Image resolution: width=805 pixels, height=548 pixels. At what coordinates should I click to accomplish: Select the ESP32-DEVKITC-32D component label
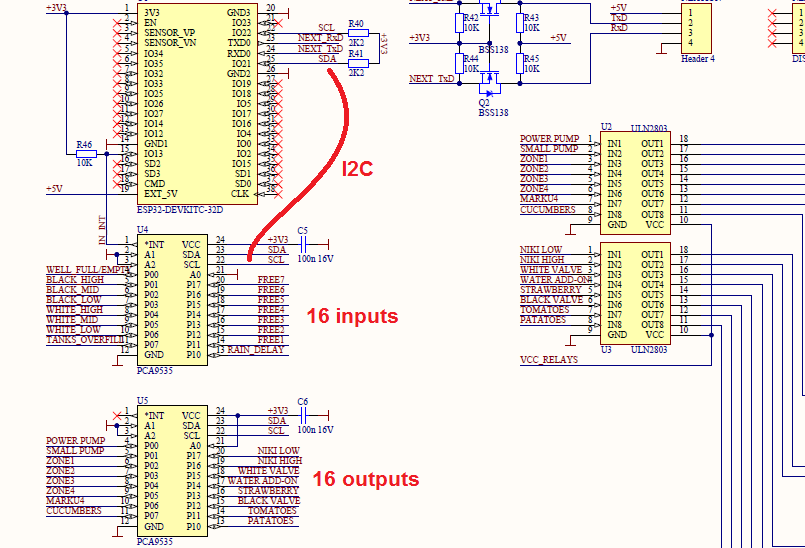(x=180, y=210)
